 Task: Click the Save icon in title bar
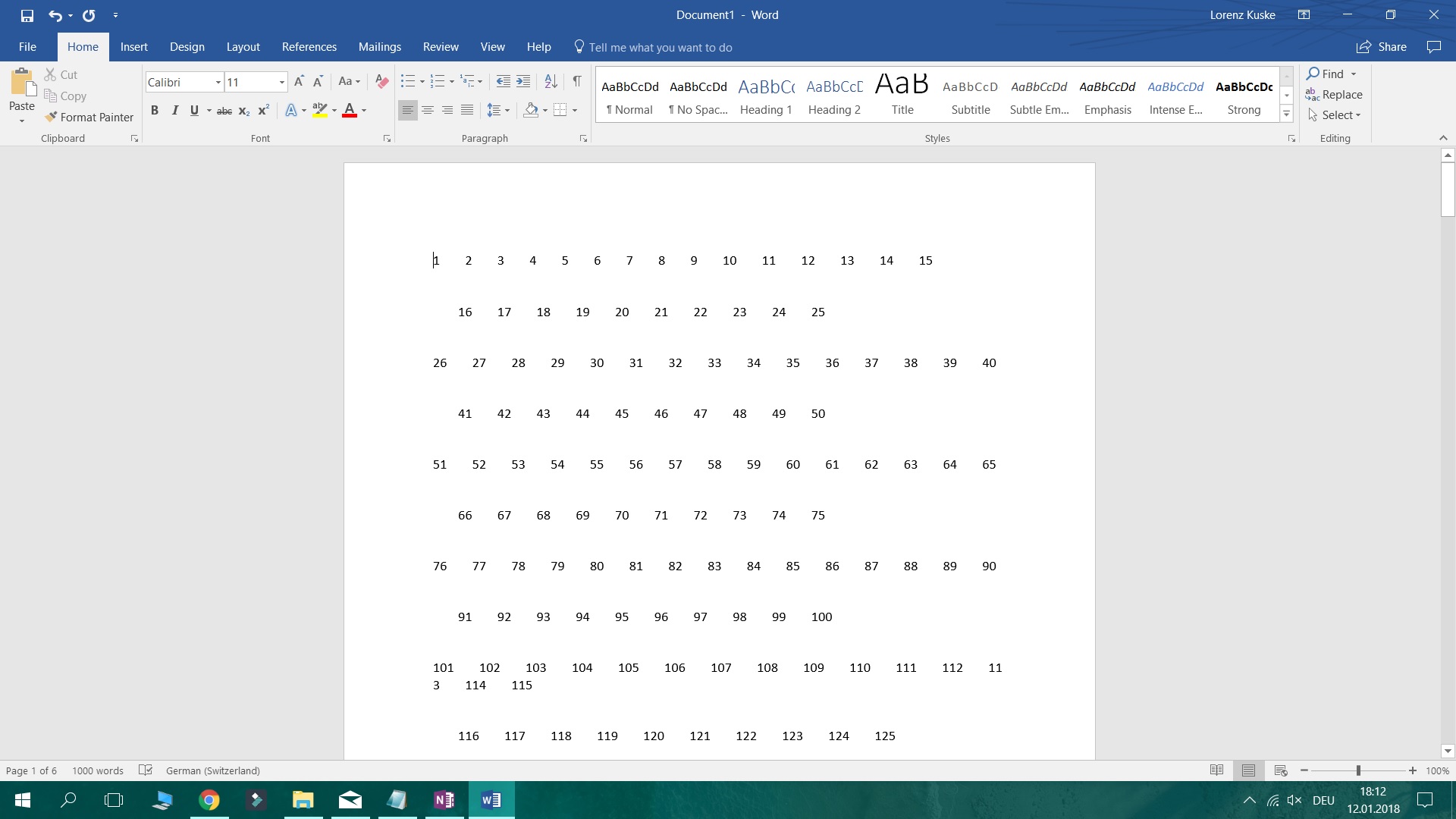pyautogui.click(x=27, y=15)
